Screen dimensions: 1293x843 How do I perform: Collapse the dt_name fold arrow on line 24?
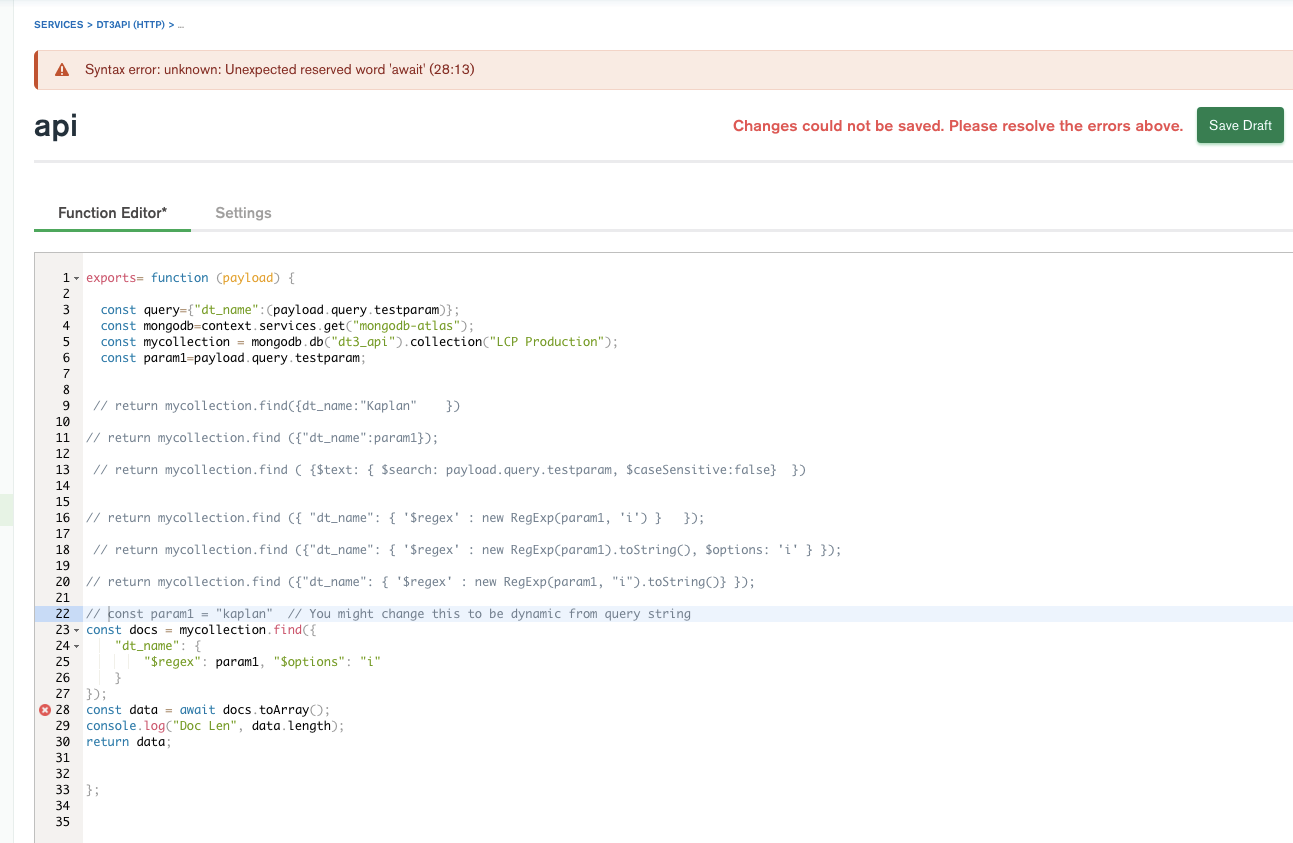[76, 646]
